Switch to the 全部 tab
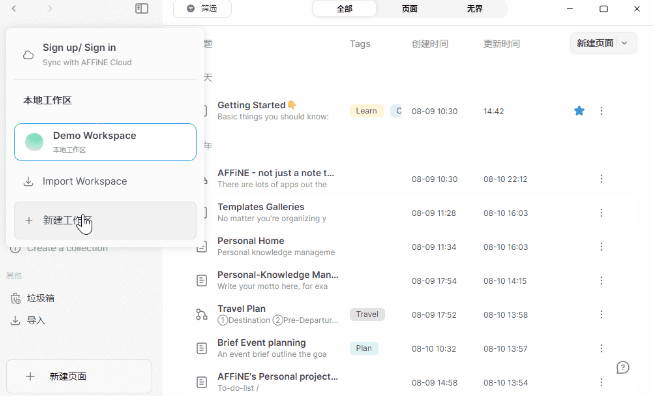 [345, 9]
